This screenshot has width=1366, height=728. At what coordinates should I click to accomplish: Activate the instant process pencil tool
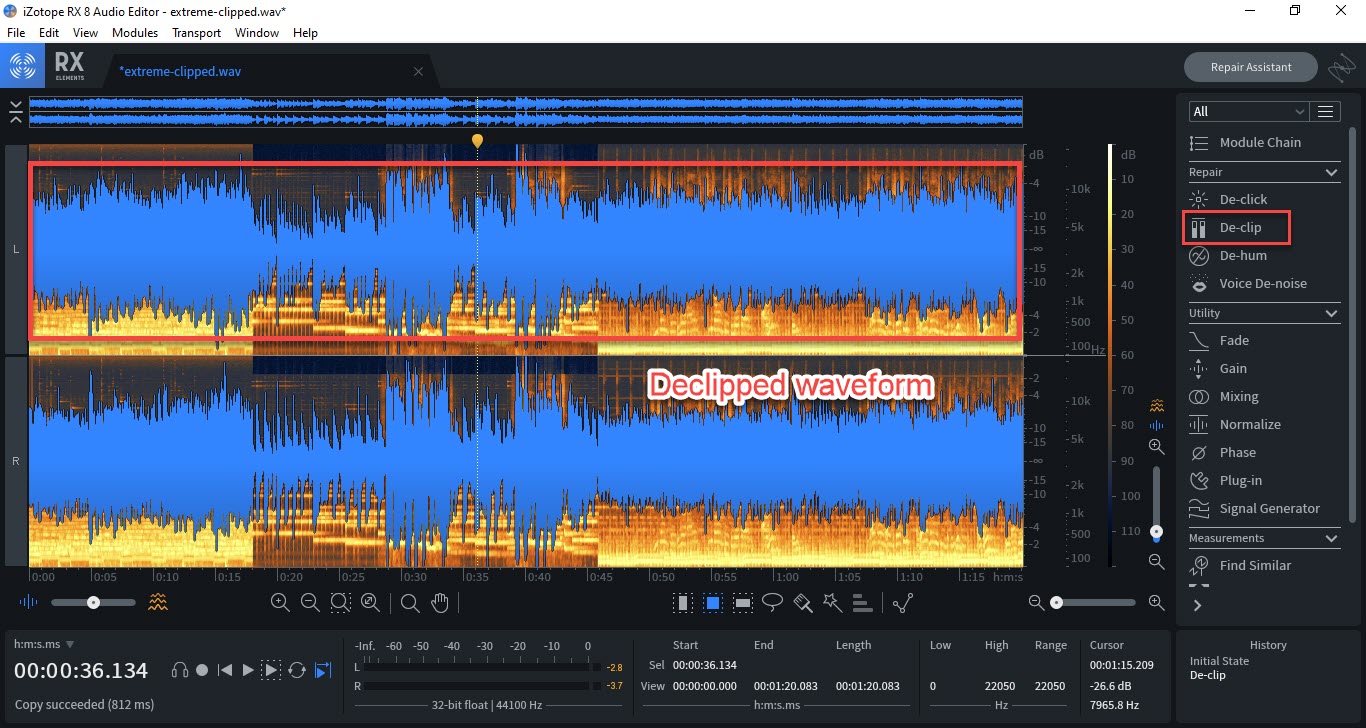pos(903,602)
